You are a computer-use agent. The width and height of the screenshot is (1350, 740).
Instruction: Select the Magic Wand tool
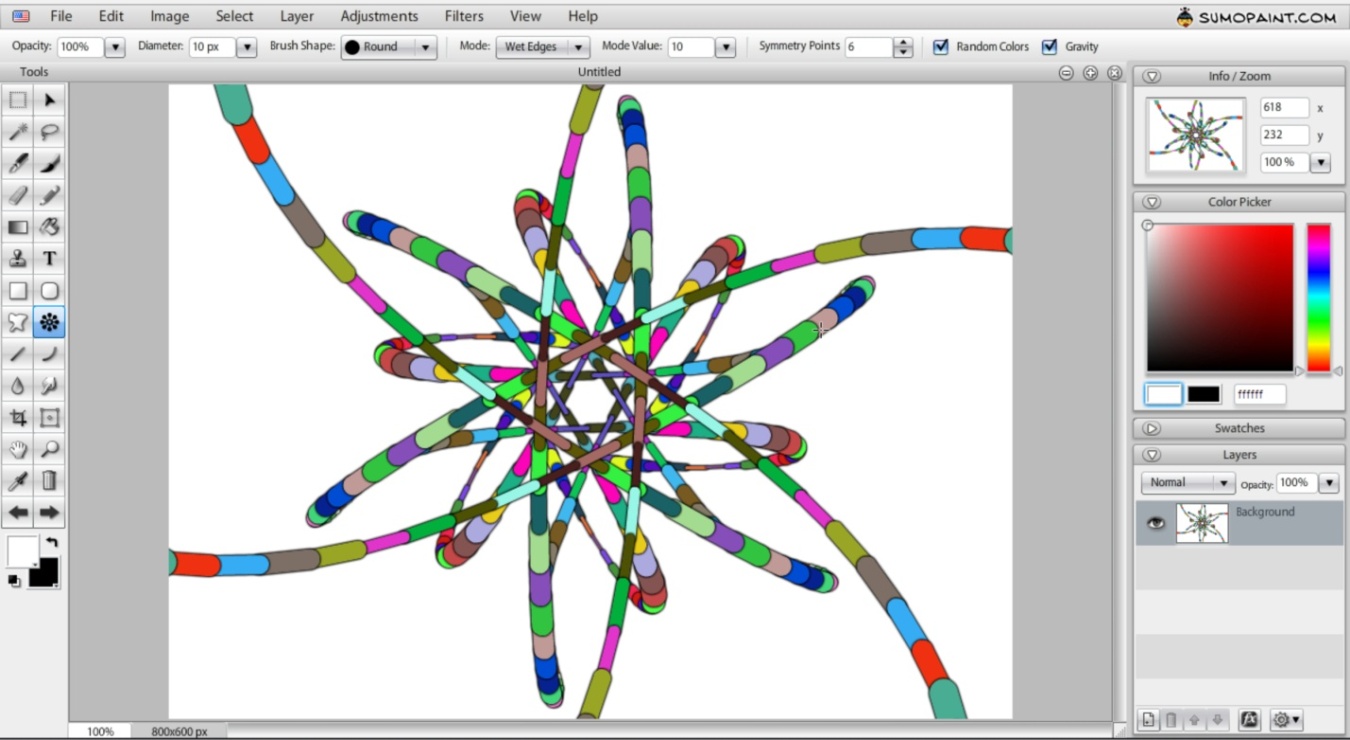[18, 132]
